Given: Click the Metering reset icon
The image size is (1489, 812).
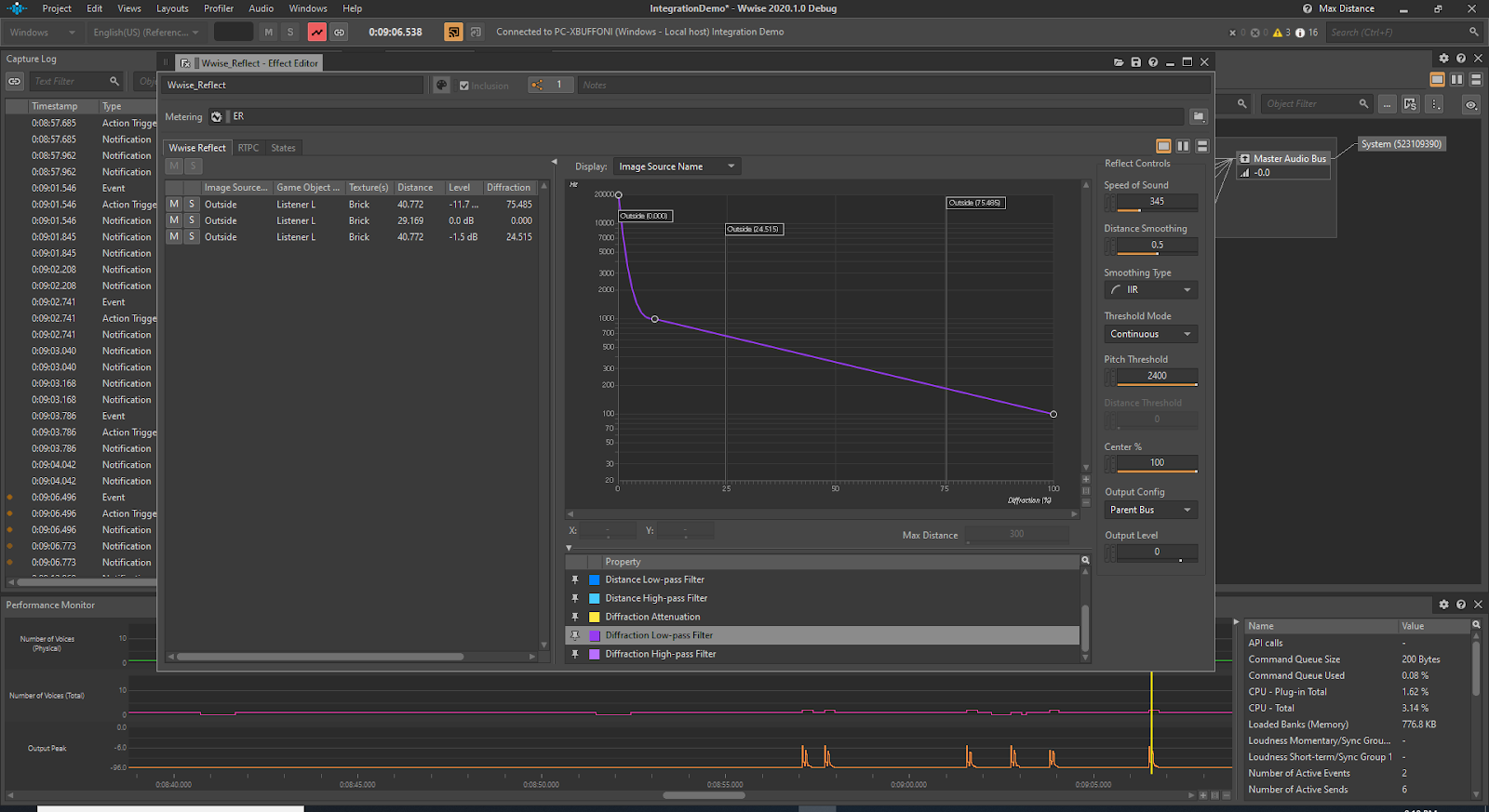Looking at the screenshot, I should [217, 117].
